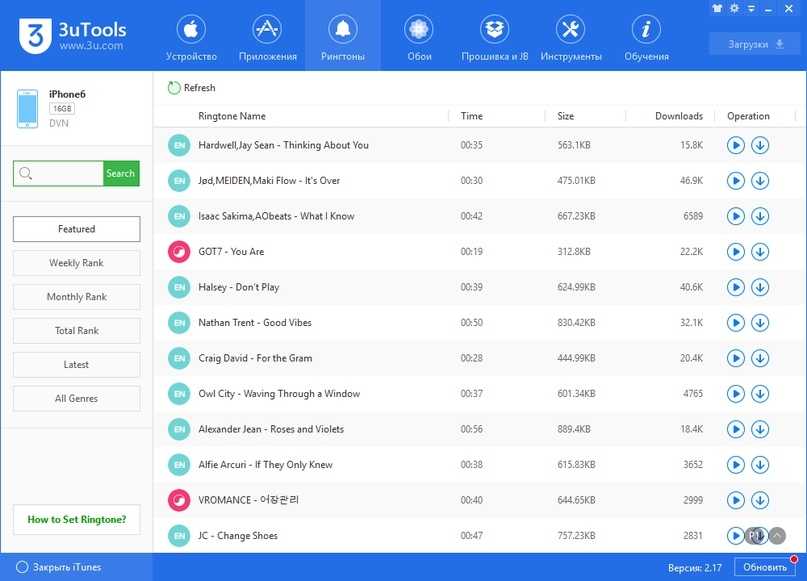Screen dimensions: 807x581
Task: Click the Refresh icon above the list
Action: click(175, 88)
